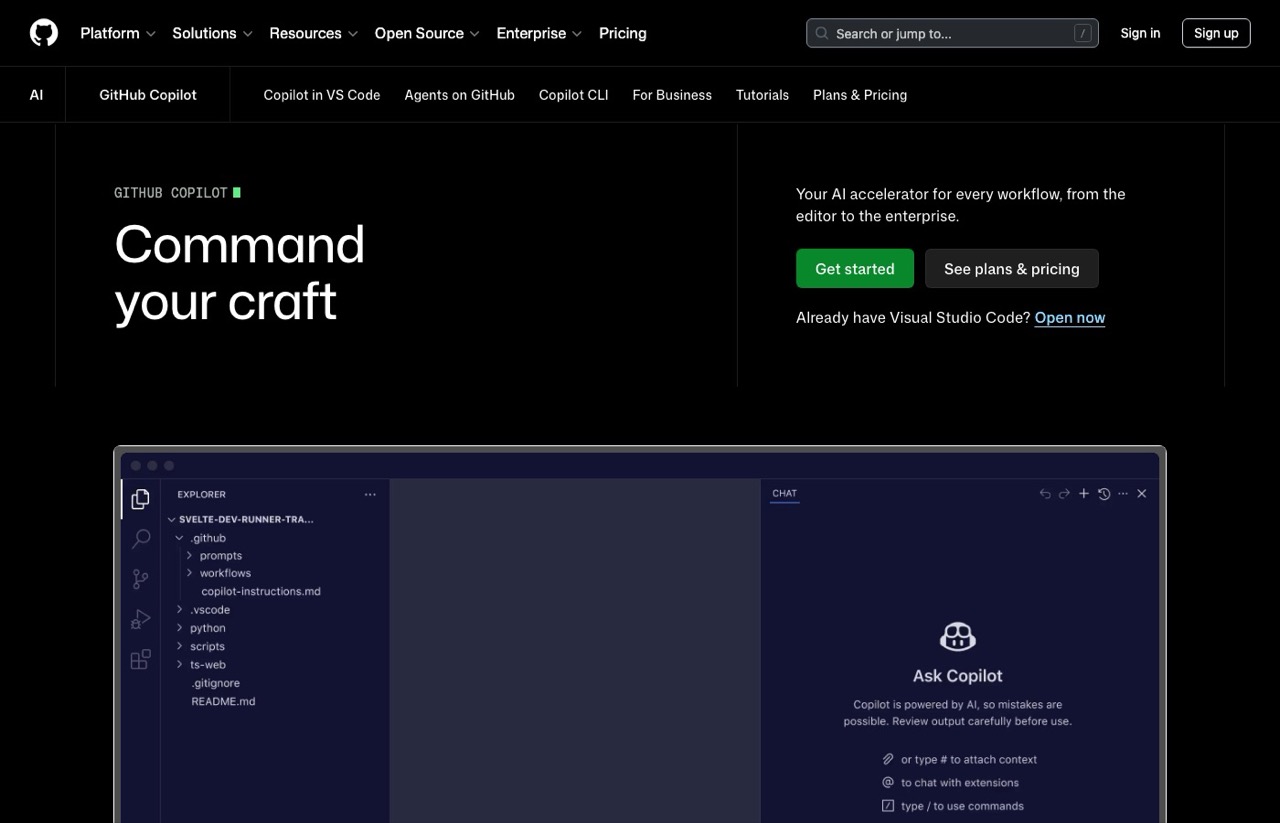Open the Enterprise dropdown menu
The width and height of the screenshot is (1280, 823).
point(539,33)
